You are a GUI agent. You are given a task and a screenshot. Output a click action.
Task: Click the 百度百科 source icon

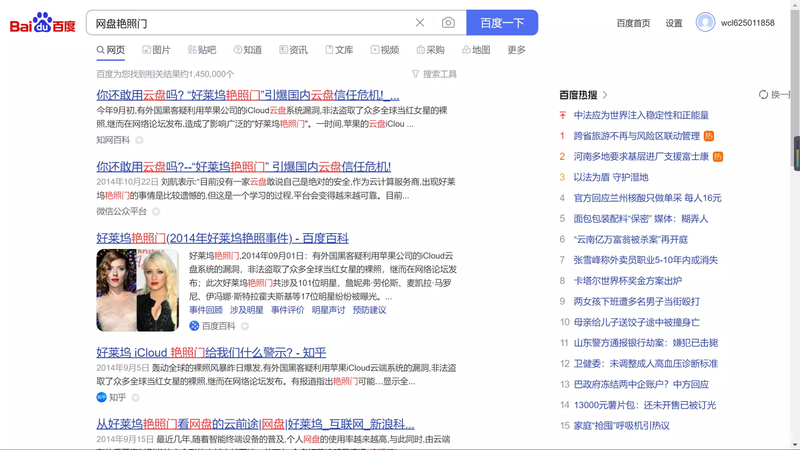pos(194,326)
